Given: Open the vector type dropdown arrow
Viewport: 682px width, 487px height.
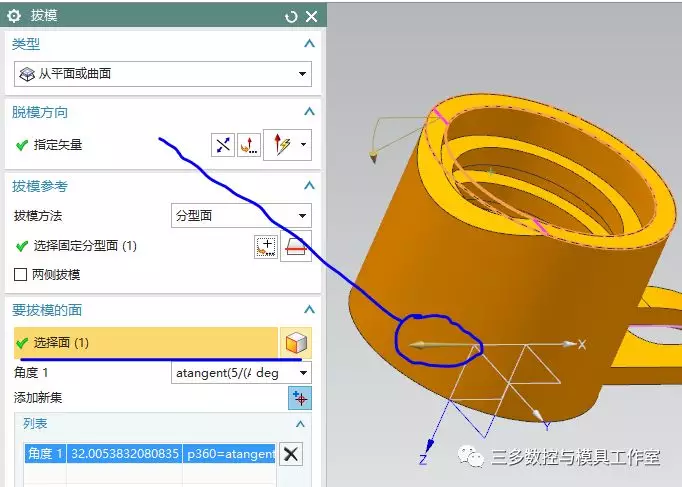Looking at the screenshot, I should tap(304, 145).
